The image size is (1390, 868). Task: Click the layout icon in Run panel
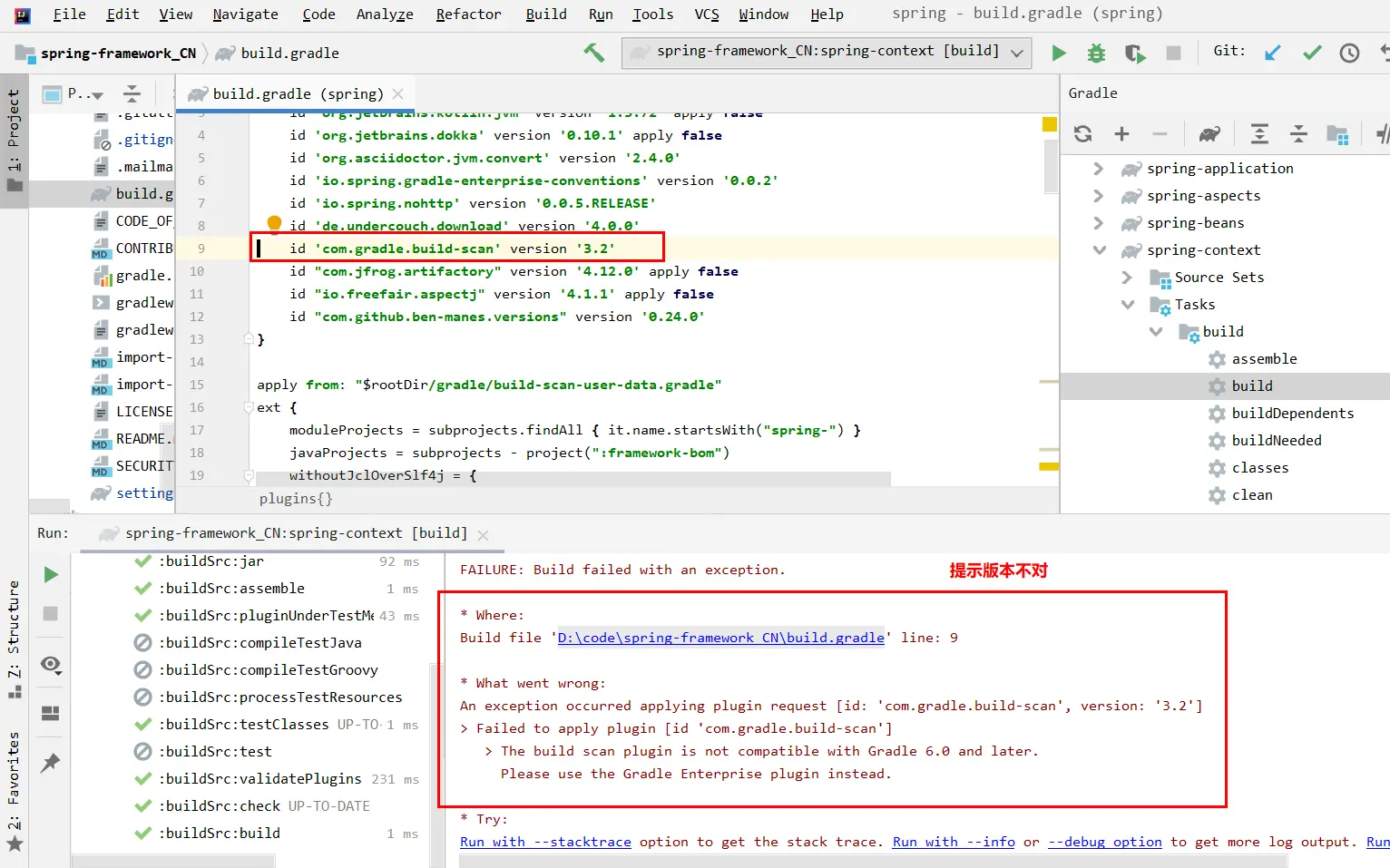[x=51, y=714]
